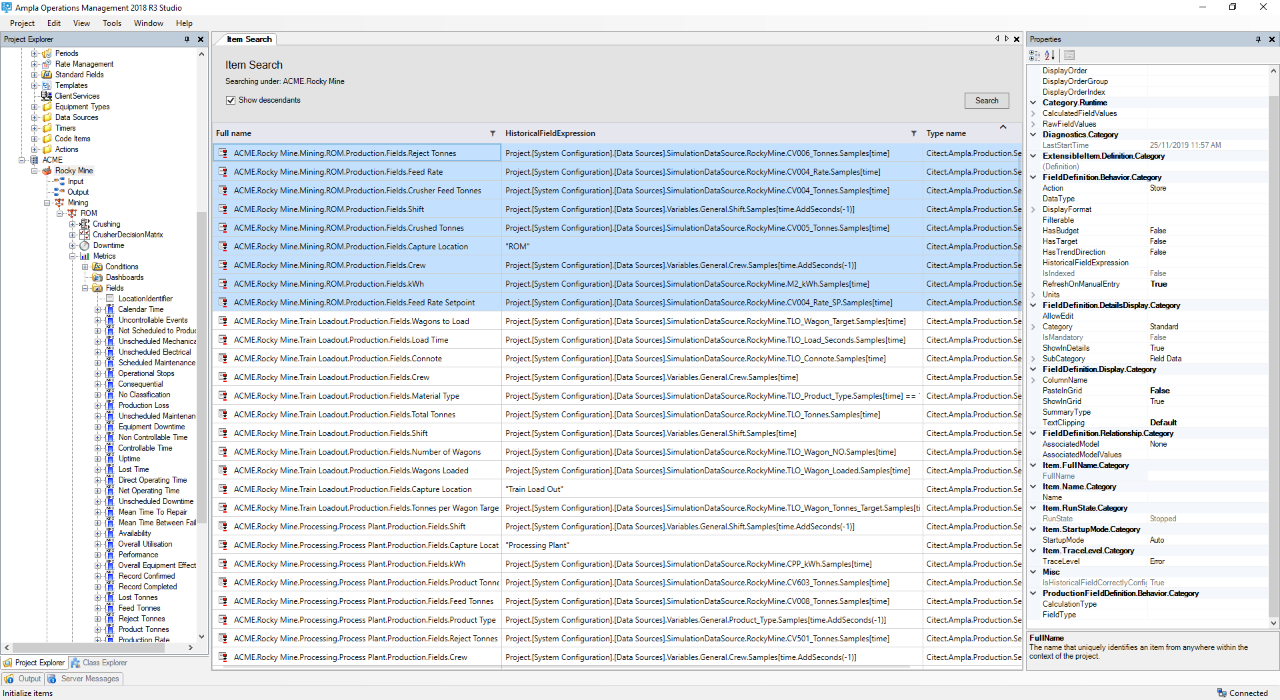Image resolution: width=1280 pixels, height=700 pixels.
Task: Expand the CalculatedFieldValues property
Action: pos(1034,113)
